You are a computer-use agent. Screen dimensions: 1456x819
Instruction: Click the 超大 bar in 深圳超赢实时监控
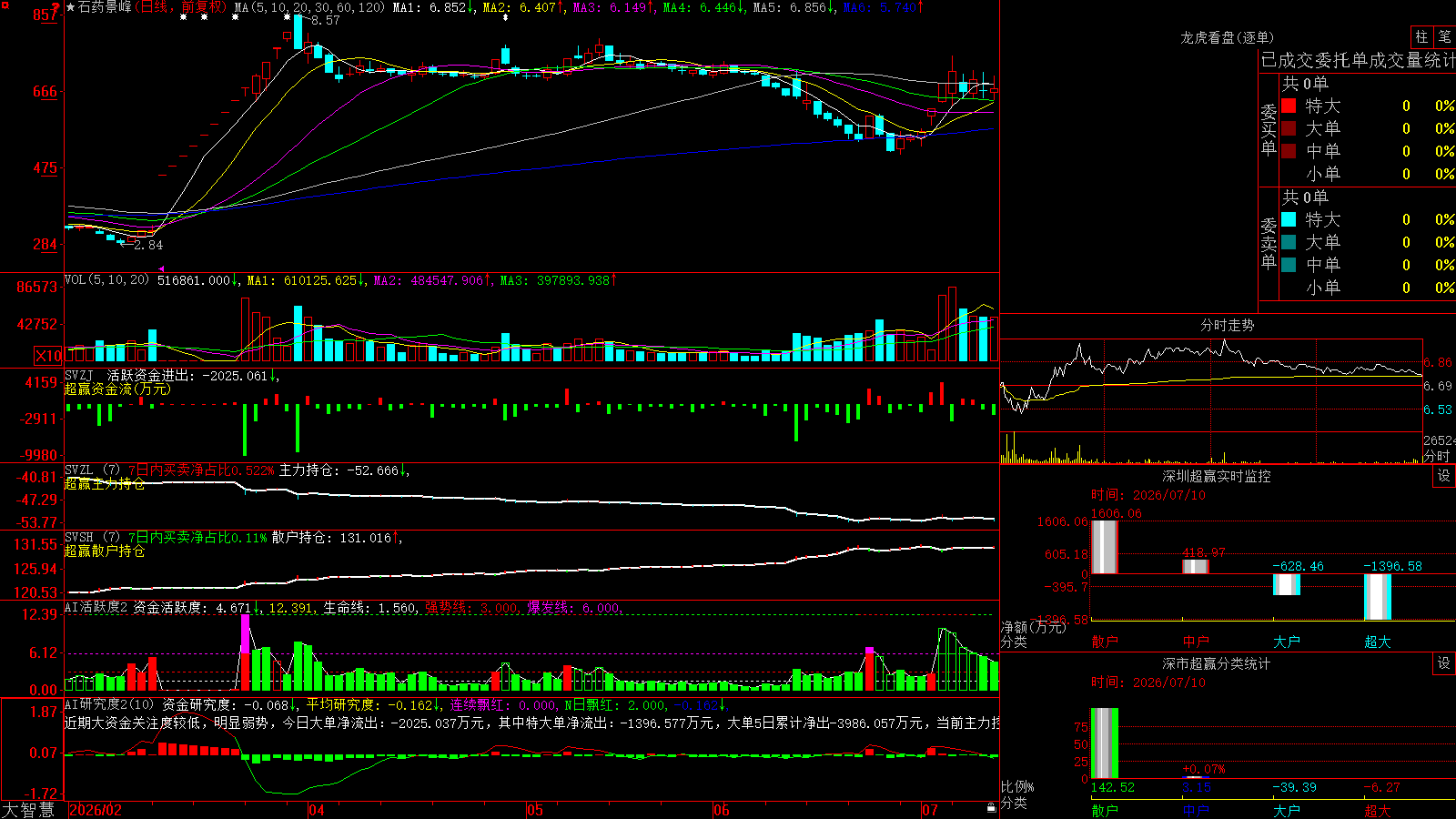[x=1378, y=597]
